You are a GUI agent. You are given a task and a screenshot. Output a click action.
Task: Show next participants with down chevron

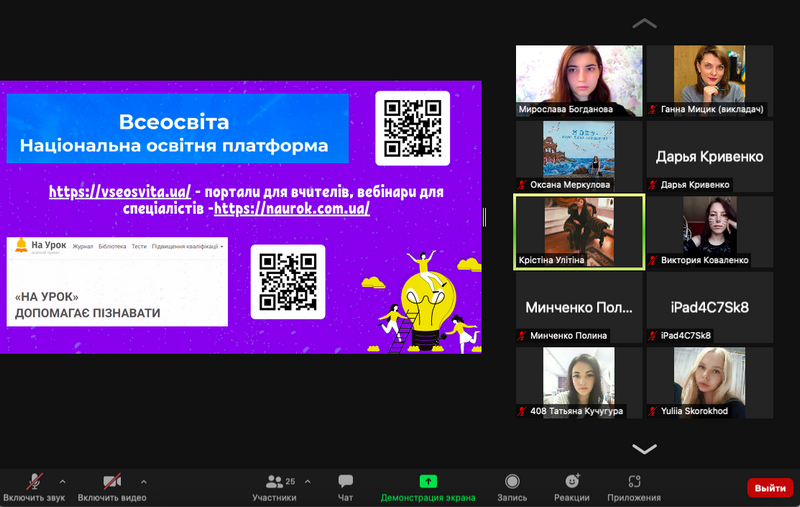coord(644,449)
